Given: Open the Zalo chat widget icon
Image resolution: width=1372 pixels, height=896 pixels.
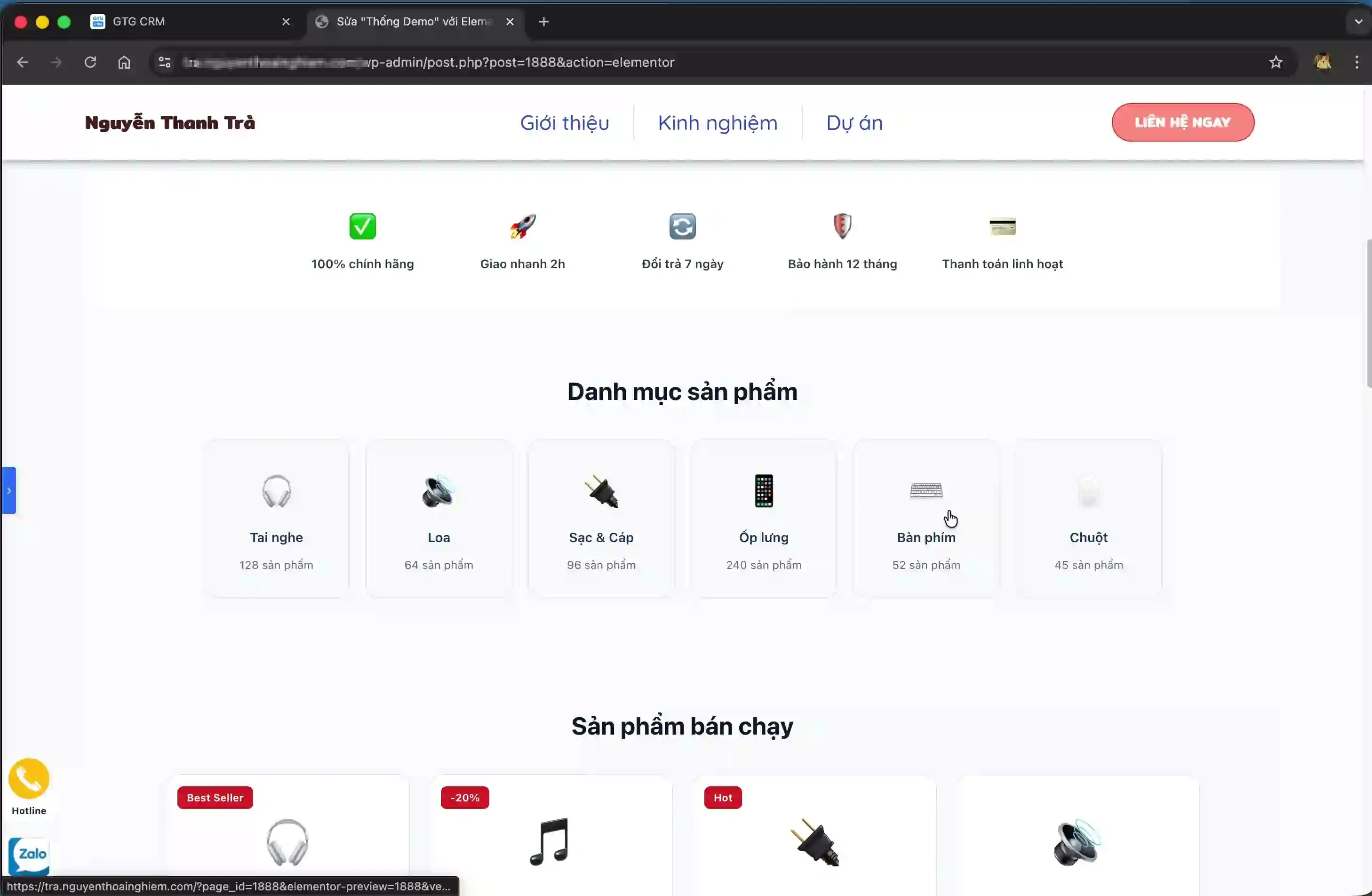Looking at the screenshot, I should click(x=29, y=856).
